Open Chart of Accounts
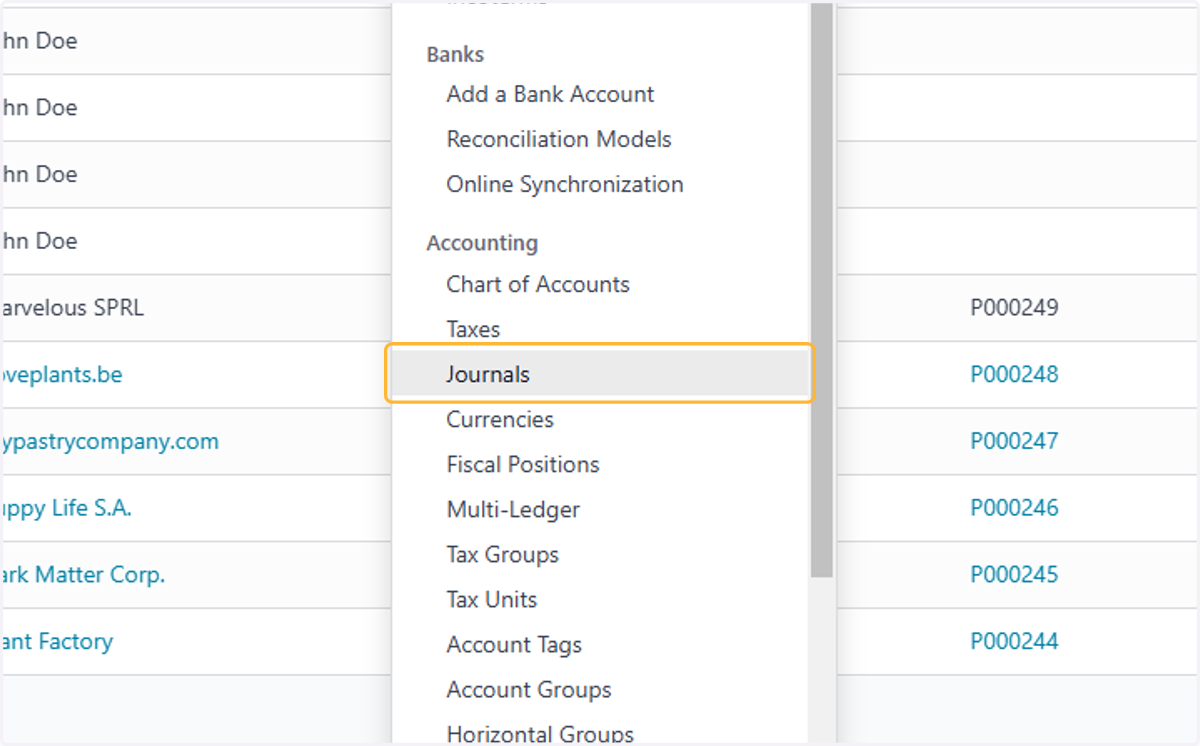Screen dimensions: 1200x746 point(538,284)
